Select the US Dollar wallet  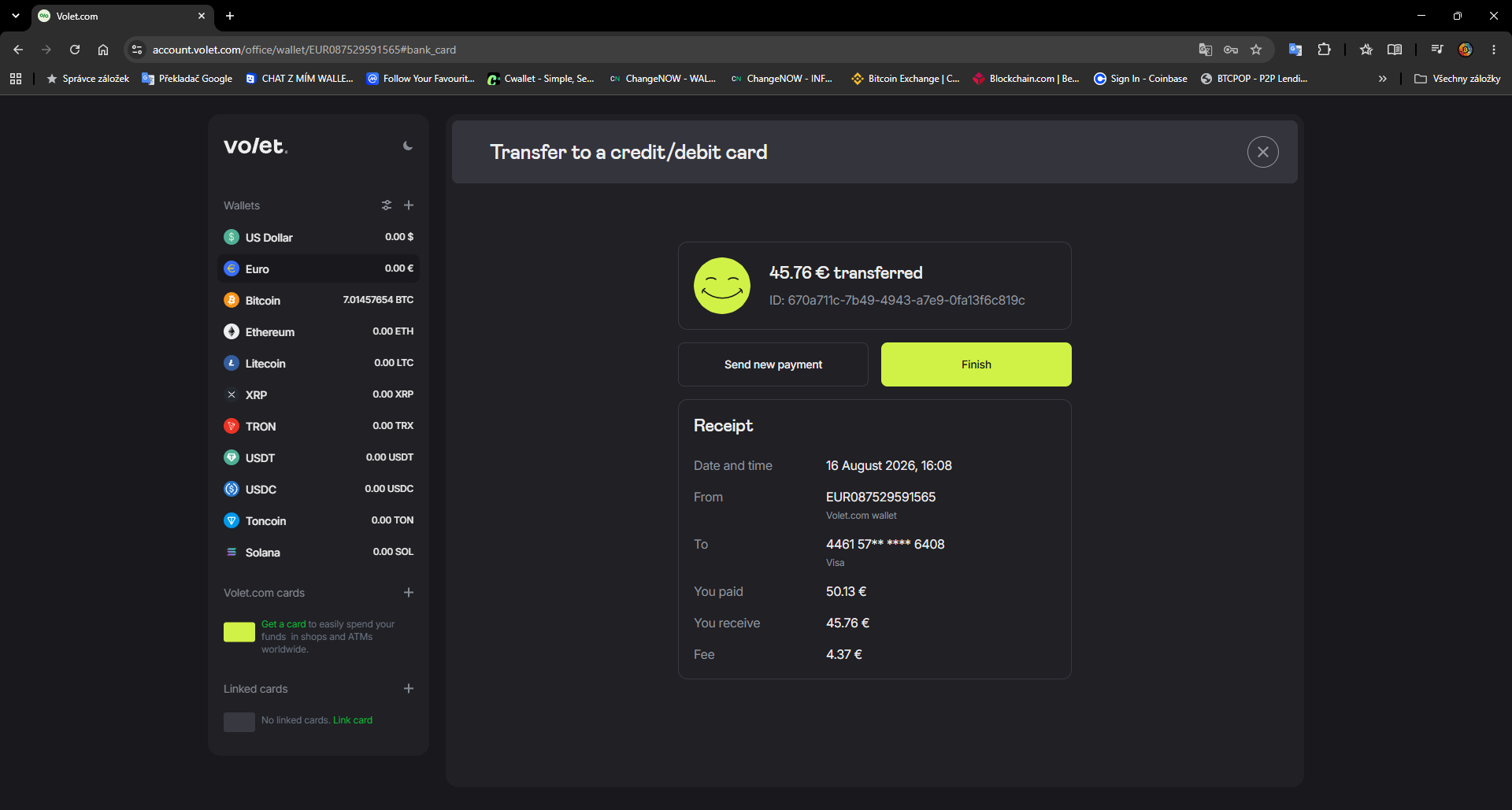318,237
